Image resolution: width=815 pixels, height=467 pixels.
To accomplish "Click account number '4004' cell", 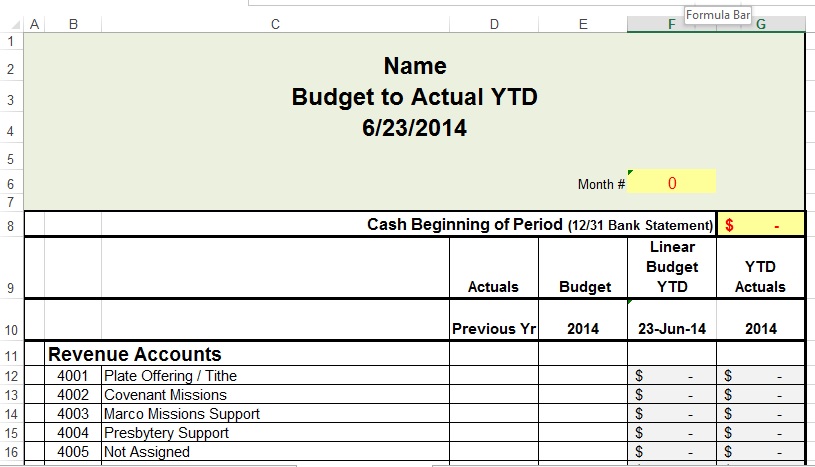I will pos(73,433).
